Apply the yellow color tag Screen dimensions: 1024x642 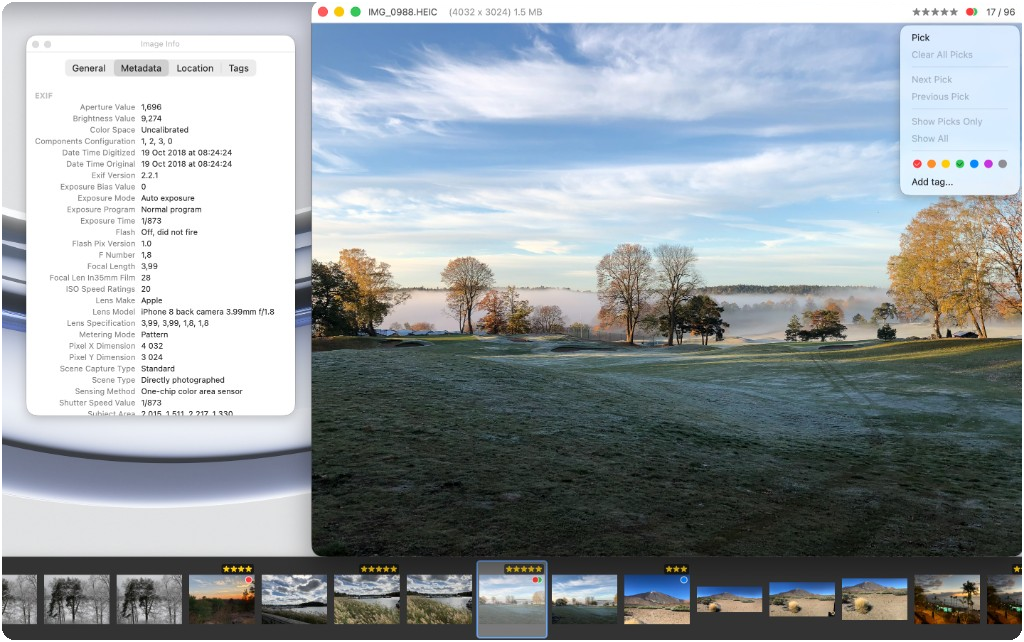coord(946,164)
